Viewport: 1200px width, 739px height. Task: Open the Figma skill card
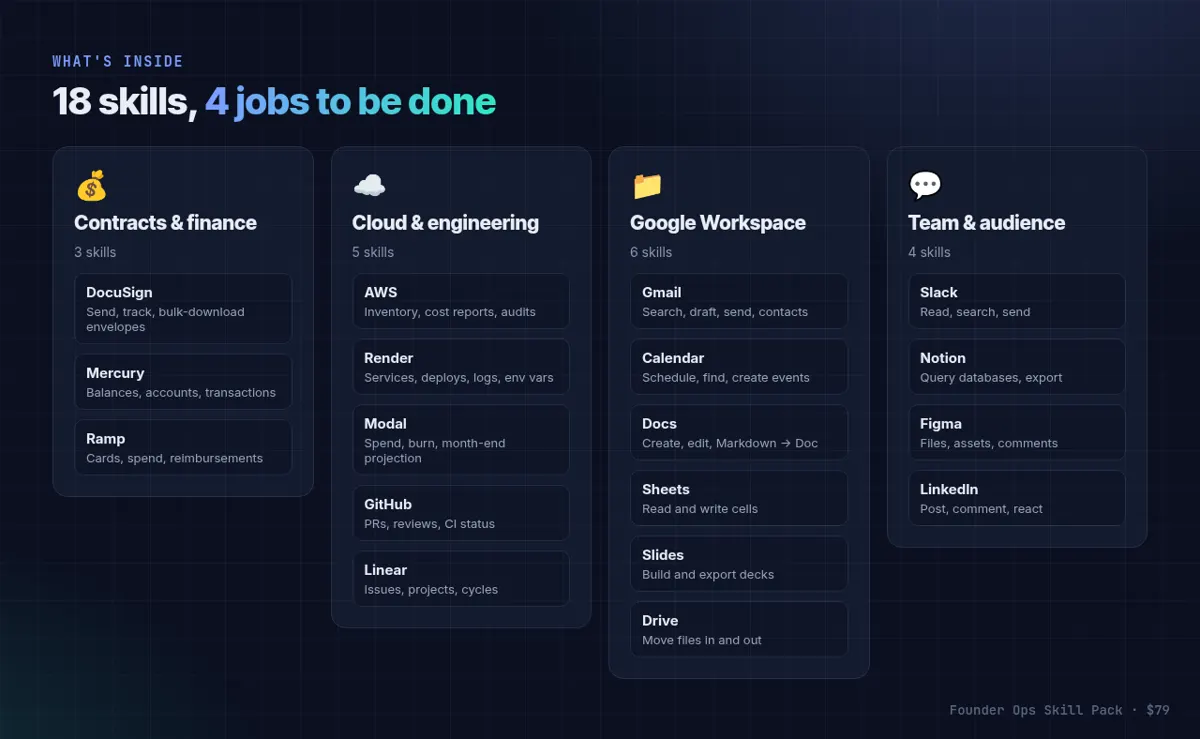pos(1017,433)
